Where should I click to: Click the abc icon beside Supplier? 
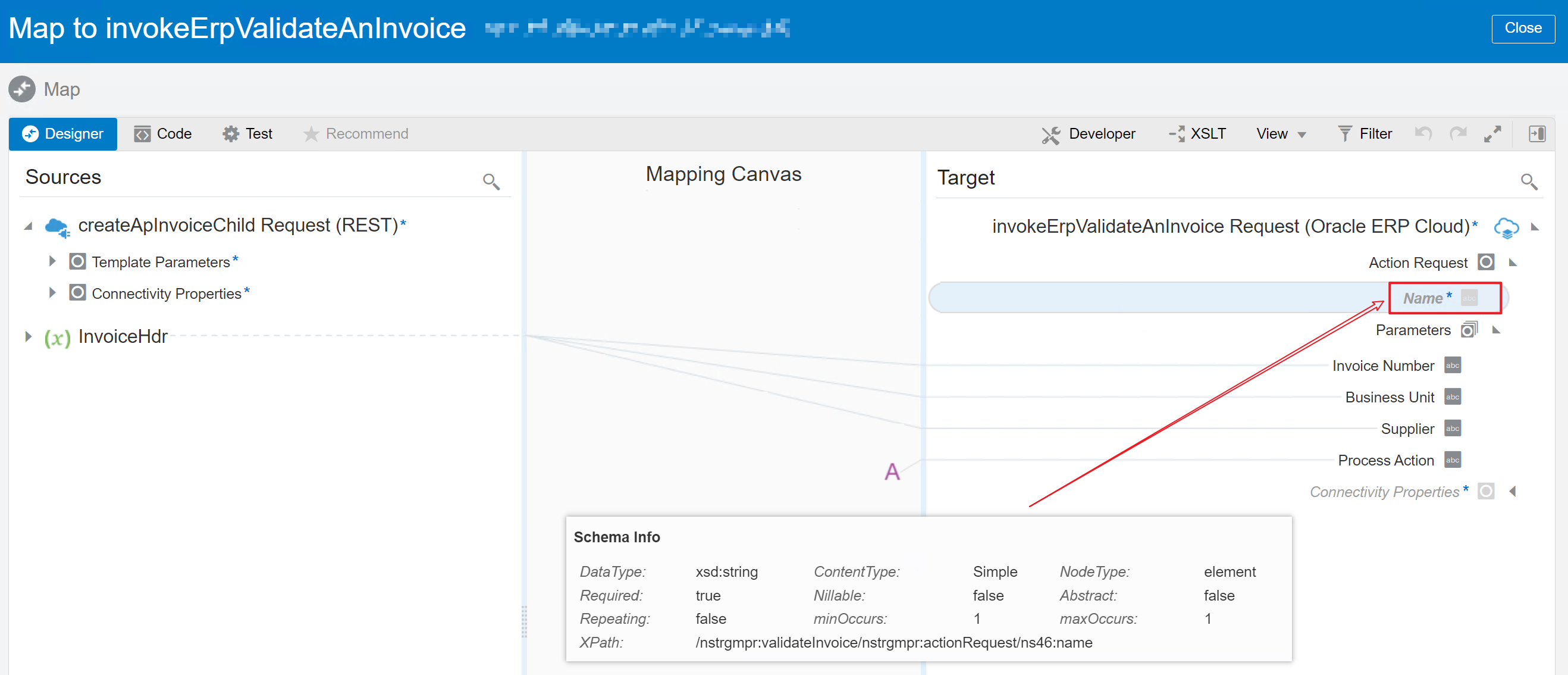(1453, 428)
